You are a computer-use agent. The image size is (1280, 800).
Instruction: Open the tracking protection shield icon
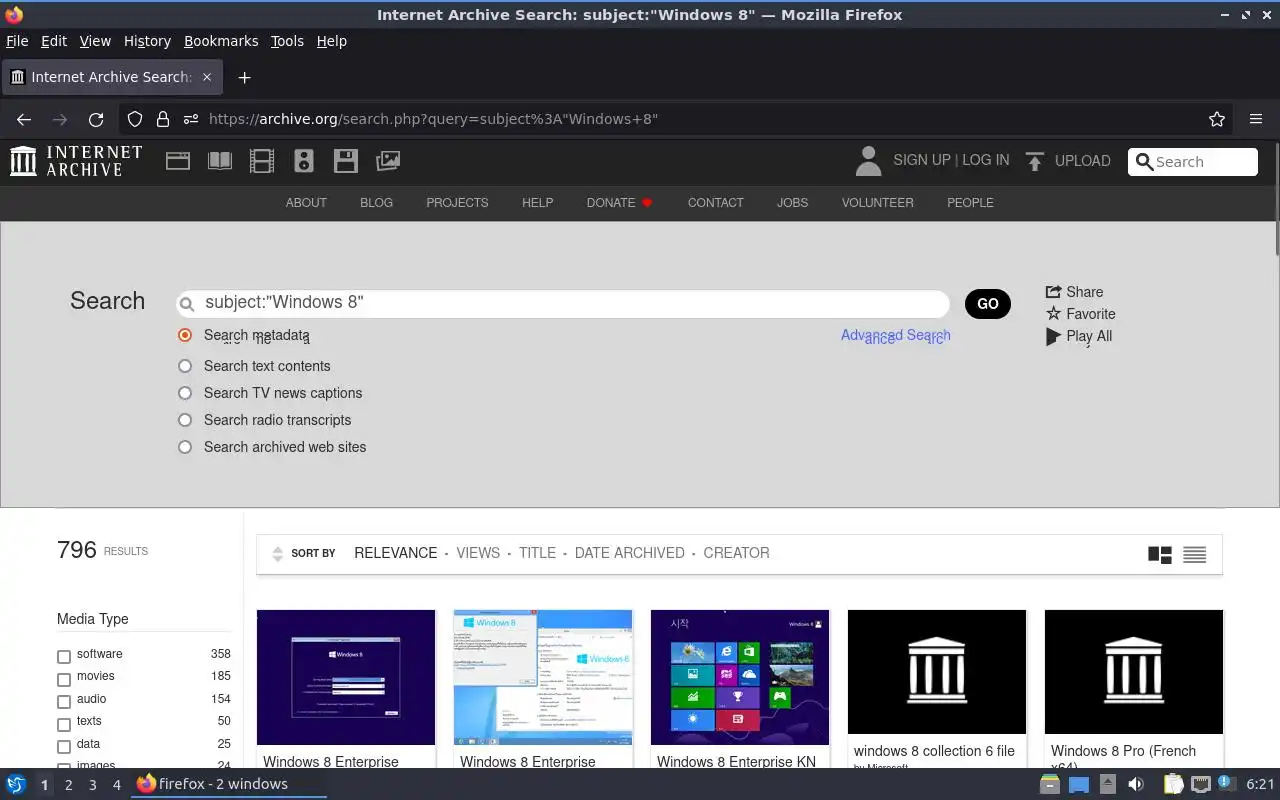click(135, 119)
